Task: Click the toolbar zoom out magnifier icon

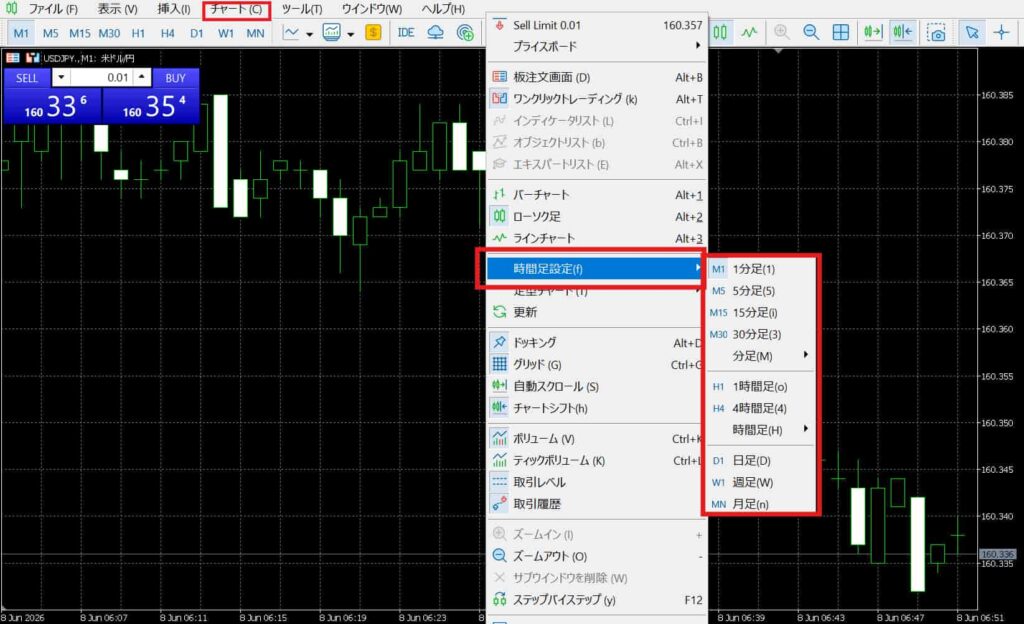Action: pyautogui.click(x=811, y=32)
